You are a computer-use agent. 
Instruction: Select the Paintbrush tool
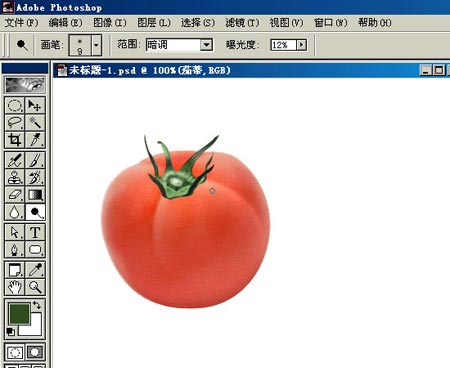35,160
